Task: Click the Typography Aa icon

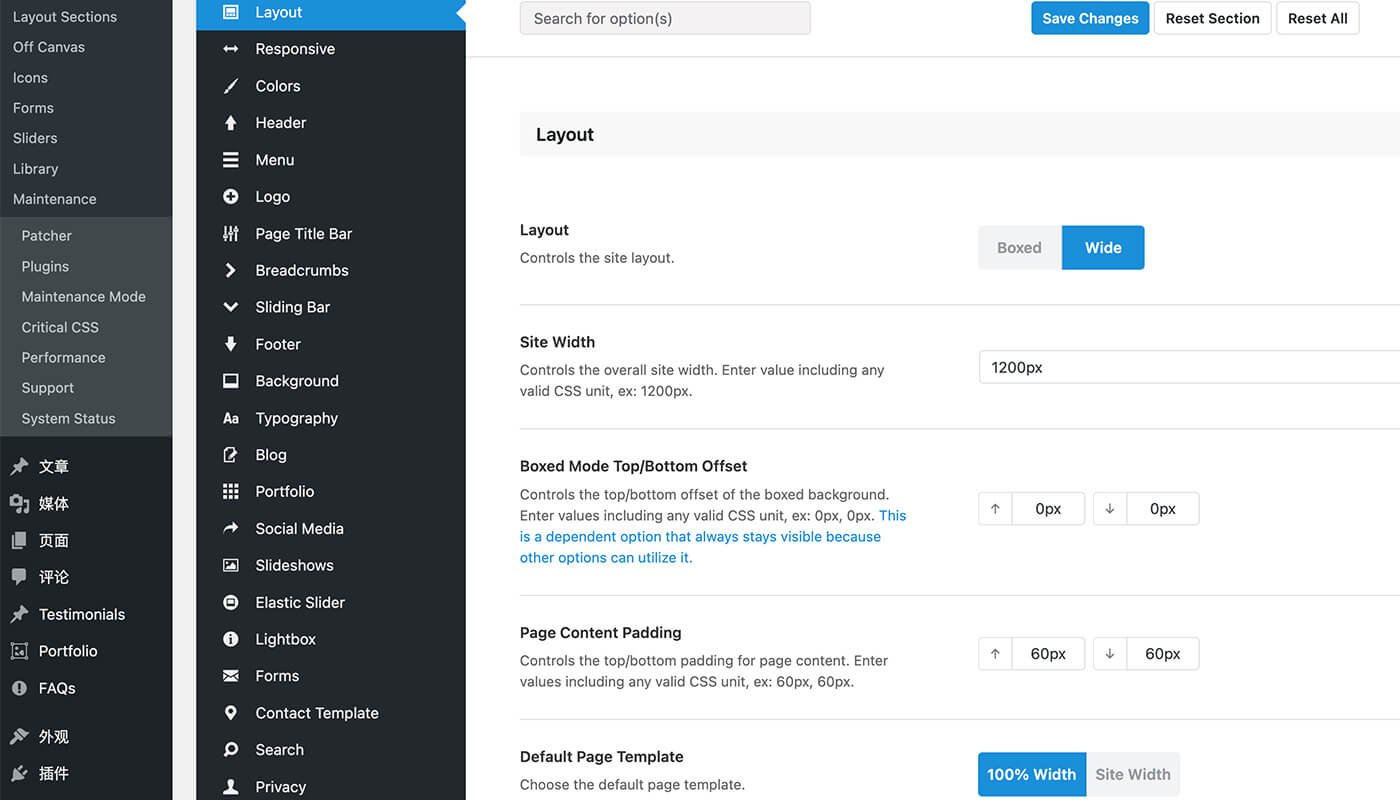Action: coord(231,418)
